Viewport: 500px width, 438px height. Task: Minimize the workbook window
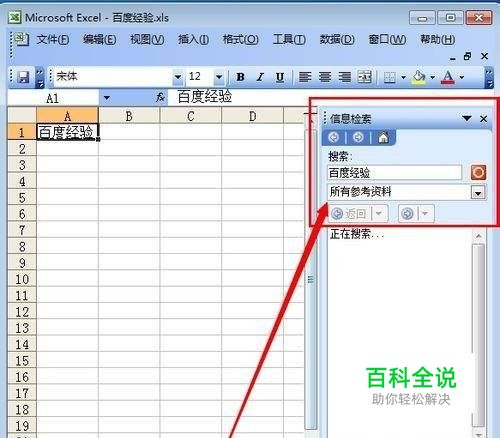452,58
